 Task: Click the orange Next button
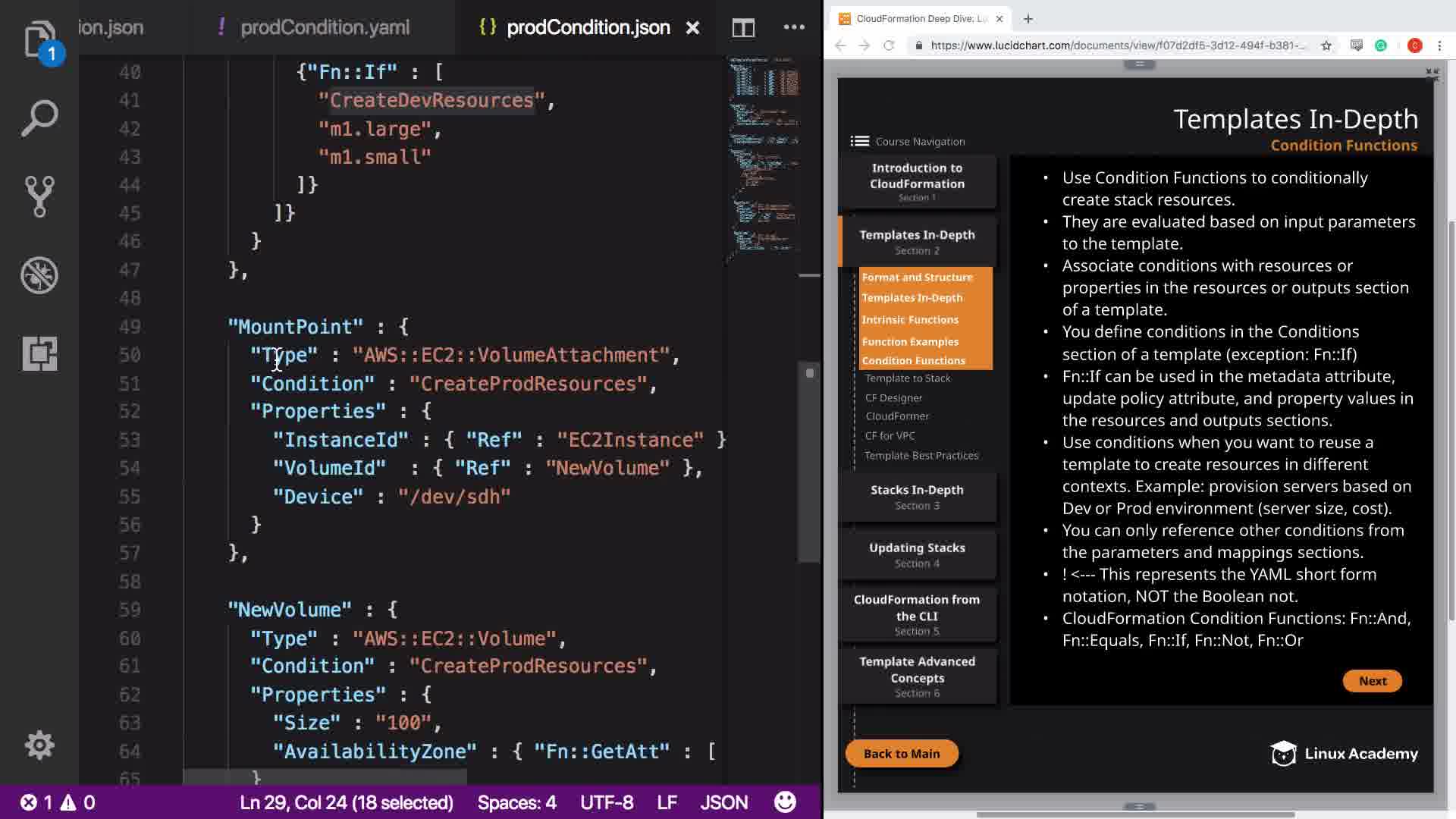point(1372,681)
